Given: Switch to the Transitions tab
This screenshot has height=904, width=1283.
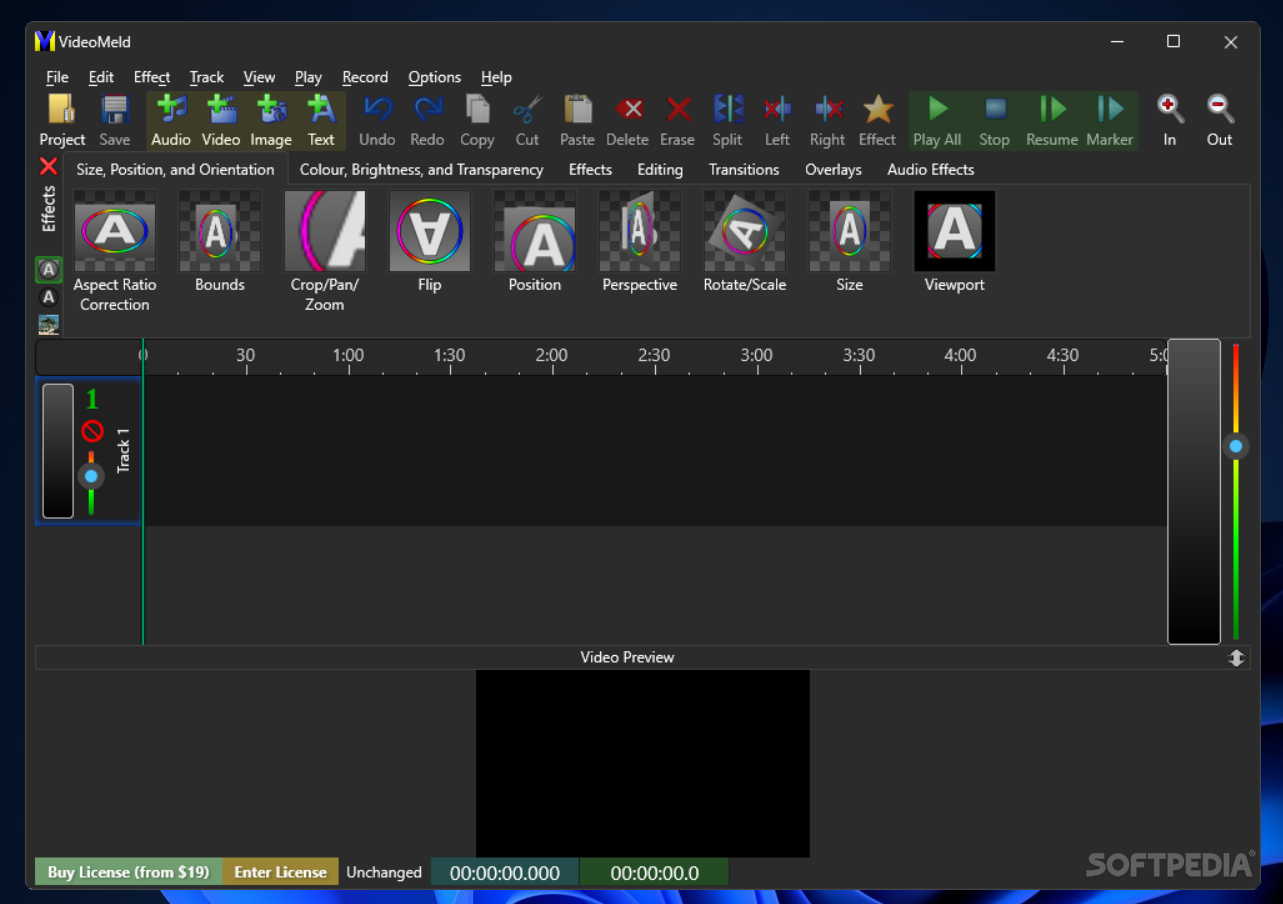Looking at the screenshot, I should [744, 169].
